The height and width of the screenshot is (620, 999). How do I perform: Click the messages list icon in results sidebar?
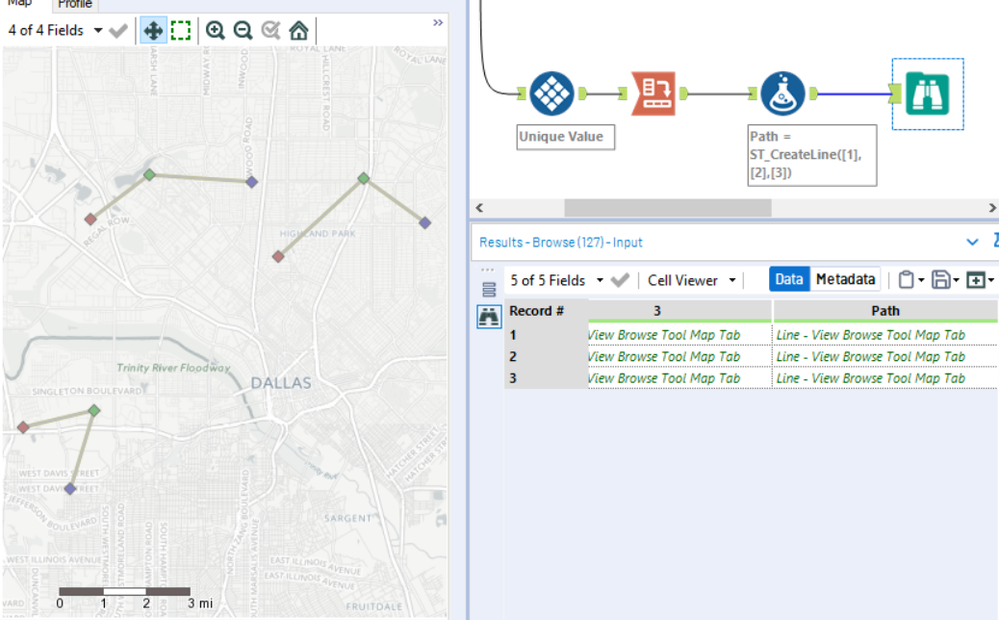[x=489, y=290]
